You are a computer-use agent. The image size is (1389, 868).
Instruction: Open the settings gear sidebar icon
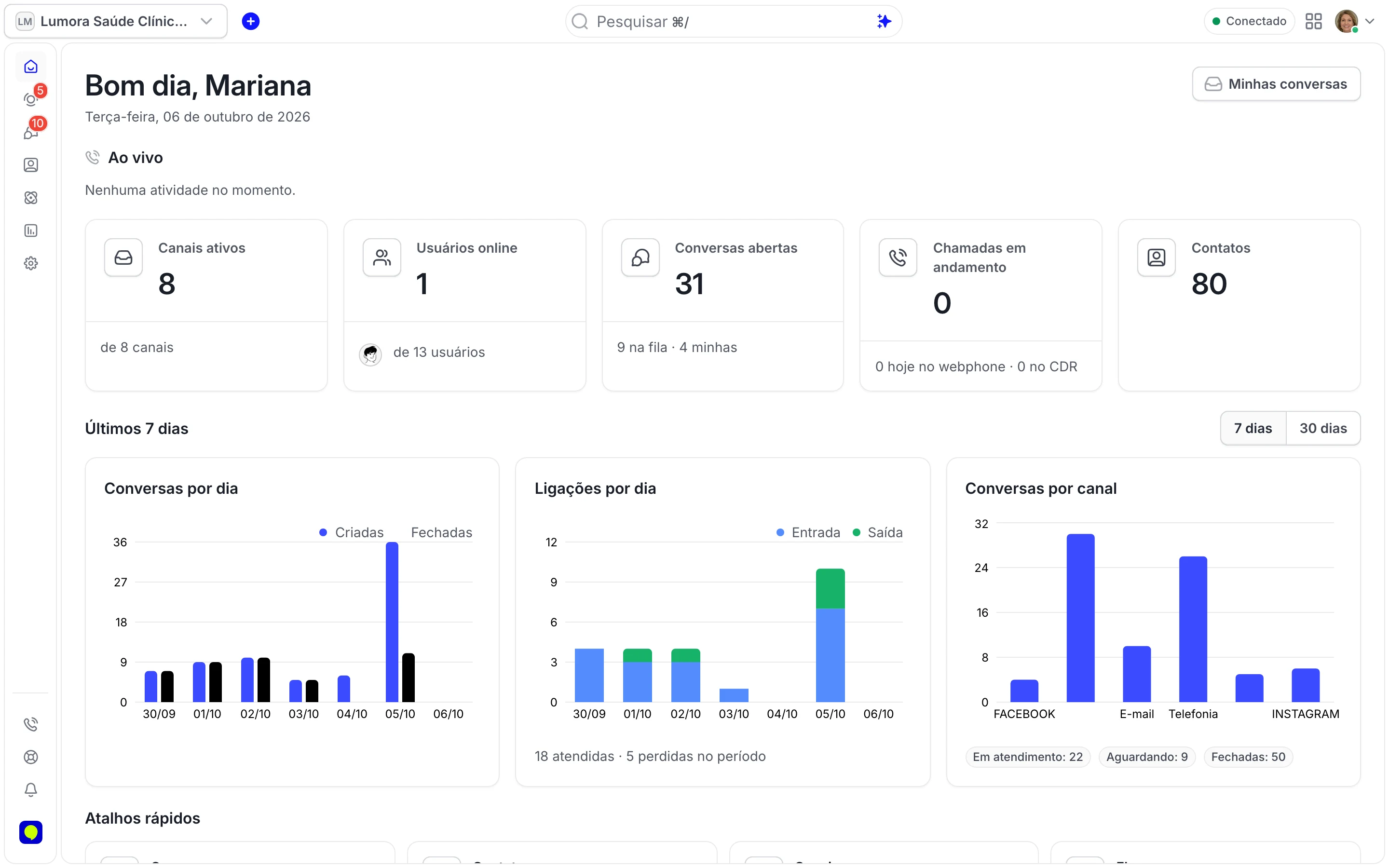tap(31, 263)
